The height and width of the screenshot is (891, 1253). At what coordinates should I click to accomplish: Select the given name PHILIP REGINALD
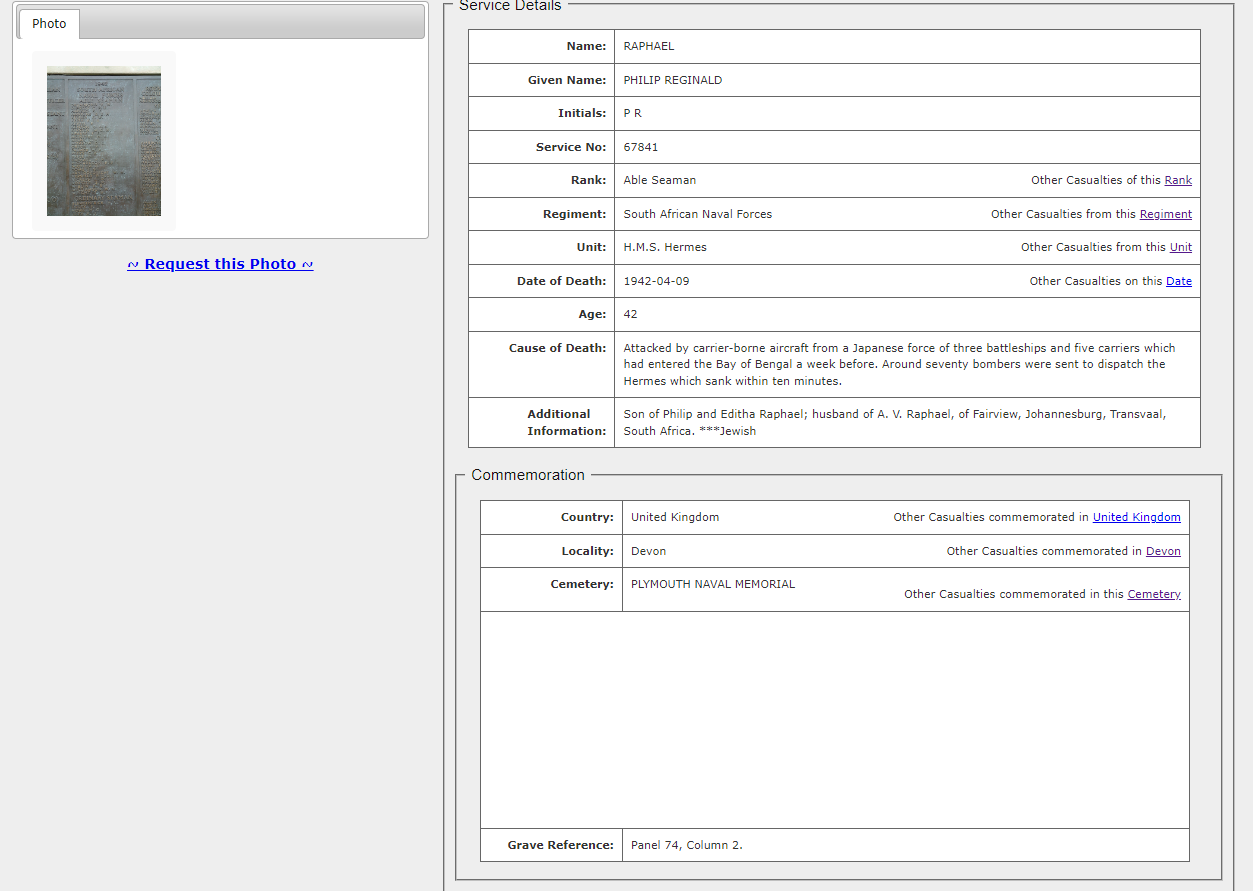(x=673, y=80)
